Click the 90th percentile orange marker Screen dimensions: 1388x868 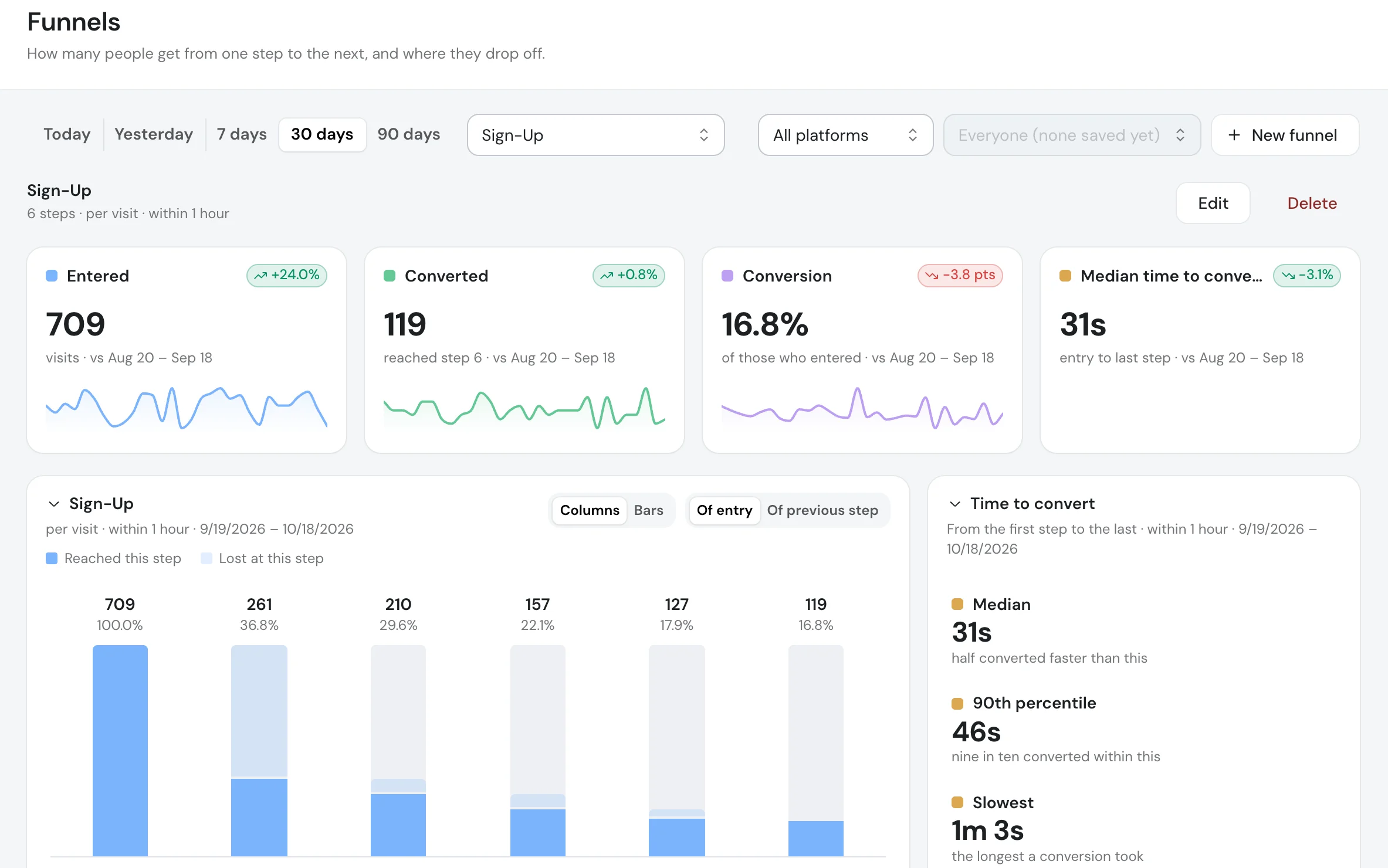(957, 703)
